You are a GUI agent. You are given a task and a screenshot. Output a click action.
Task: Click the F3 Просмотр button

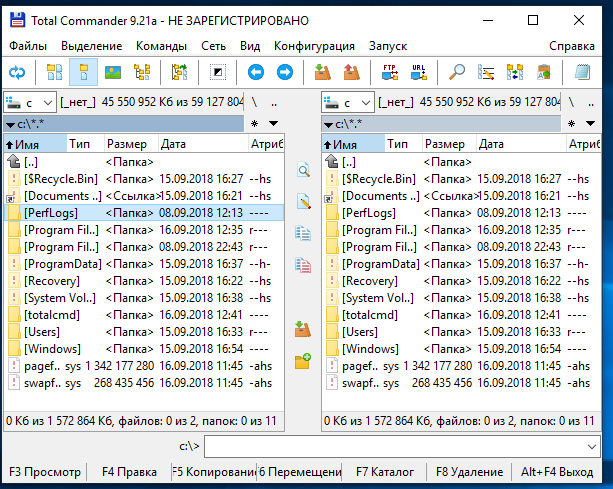coord(45,472)
